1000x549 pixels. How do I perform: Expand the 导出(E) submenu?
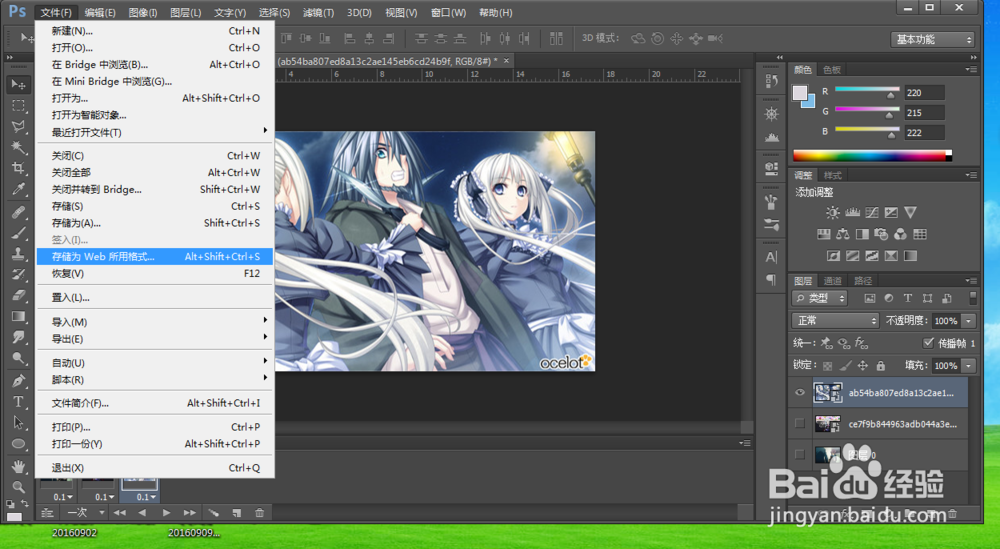point(155,339)
